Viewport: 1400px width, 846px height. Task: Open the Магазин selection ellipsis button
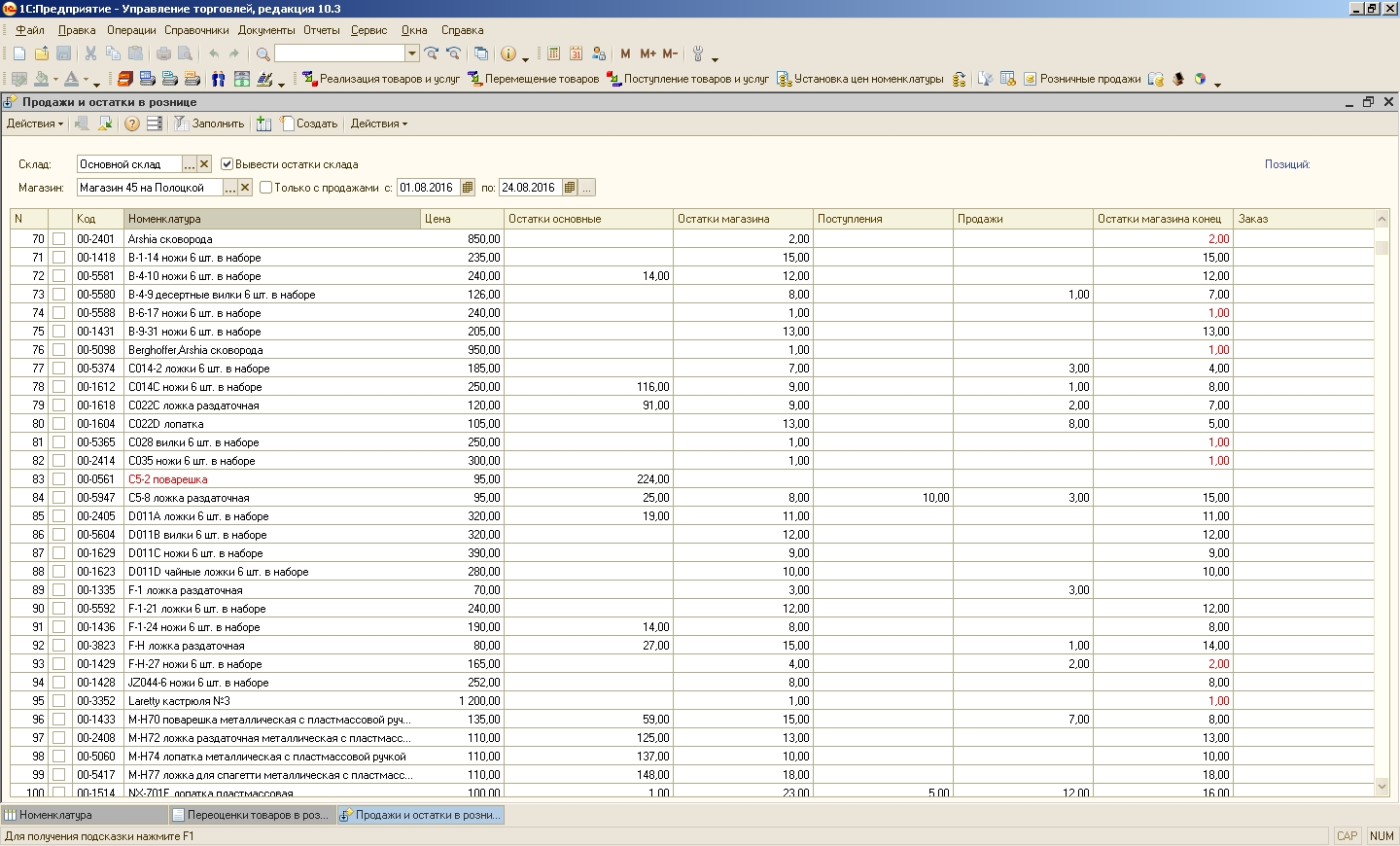click(230, 188)
